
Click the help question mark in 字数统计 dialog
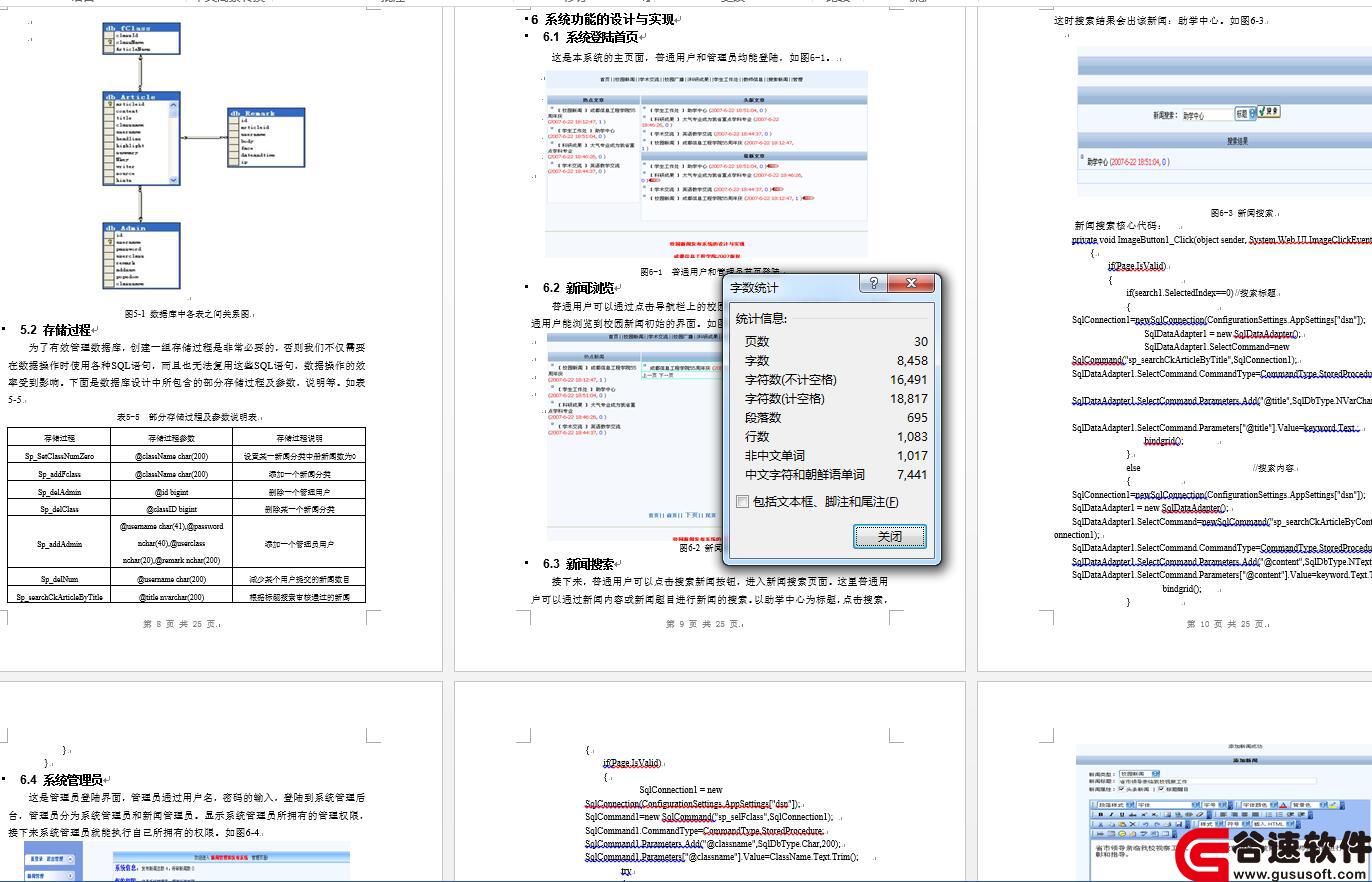873,284
